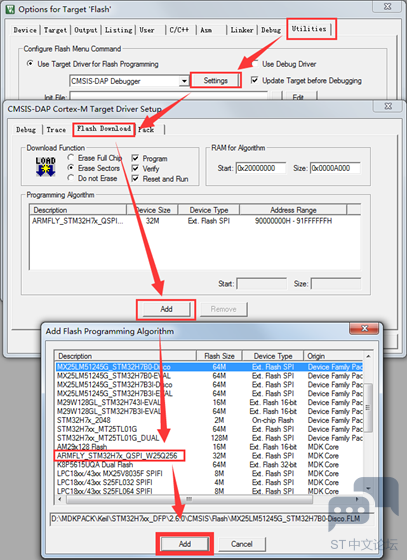Open the Flash Download tab
Viewport: 407px width, 560px height.
pos(104,129)
